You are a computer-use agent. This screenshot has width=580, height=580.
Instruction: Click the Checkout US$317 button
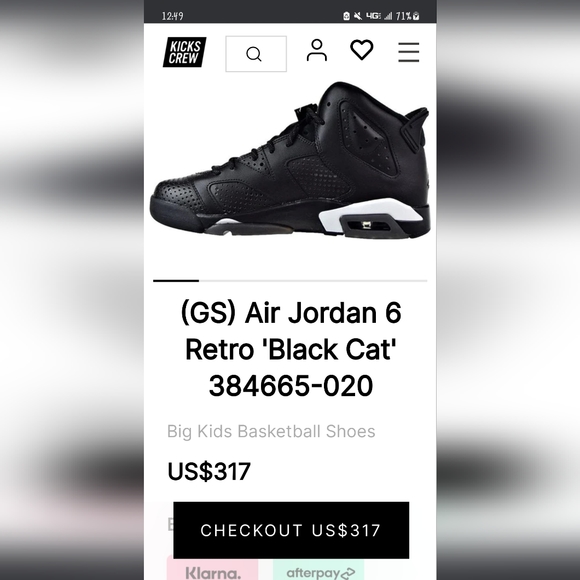(x=291, y=530)
